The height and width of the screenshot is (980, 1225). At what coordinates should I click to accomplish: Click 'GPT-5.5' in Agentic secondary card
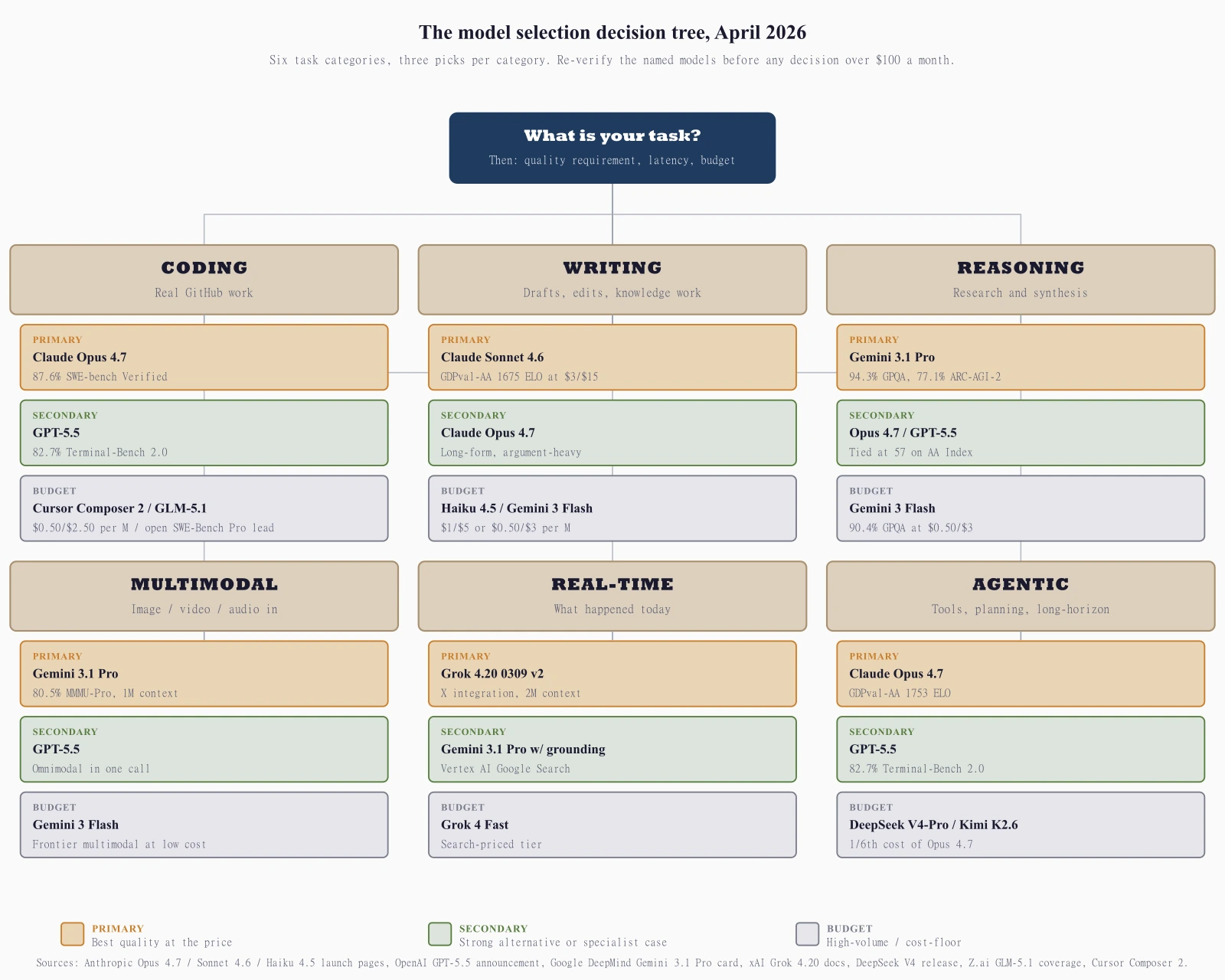click(x=873, y=750)
